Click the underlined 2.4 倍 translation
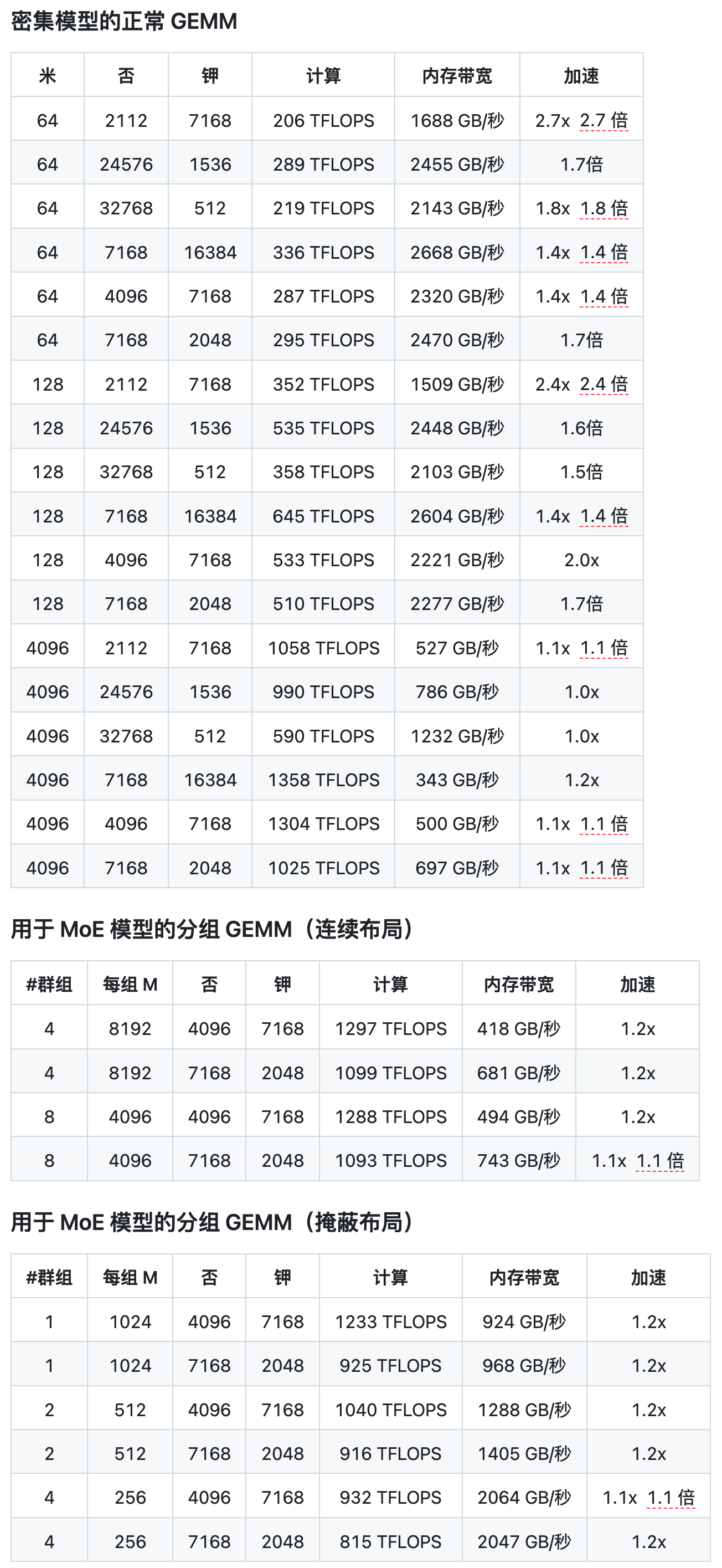The width and height of the screenshot is (722, 1568). pyautogui.click(x=604, y=384)
